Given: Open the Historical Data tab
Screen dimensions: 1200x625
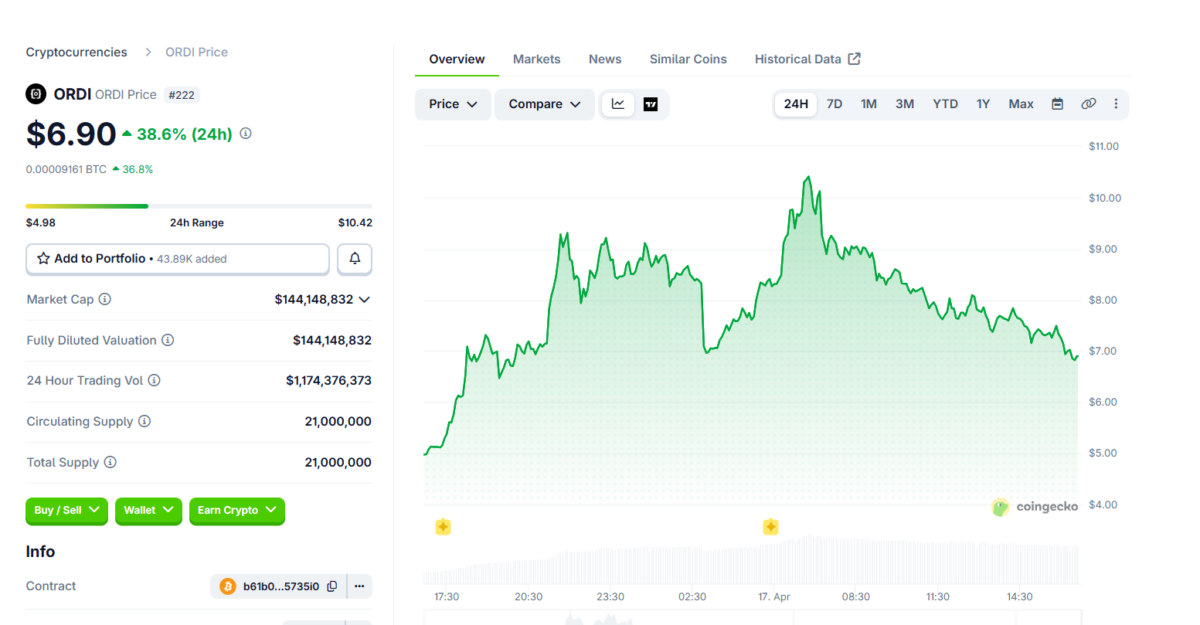Looking at the screenshot, I should coord(799,58).
